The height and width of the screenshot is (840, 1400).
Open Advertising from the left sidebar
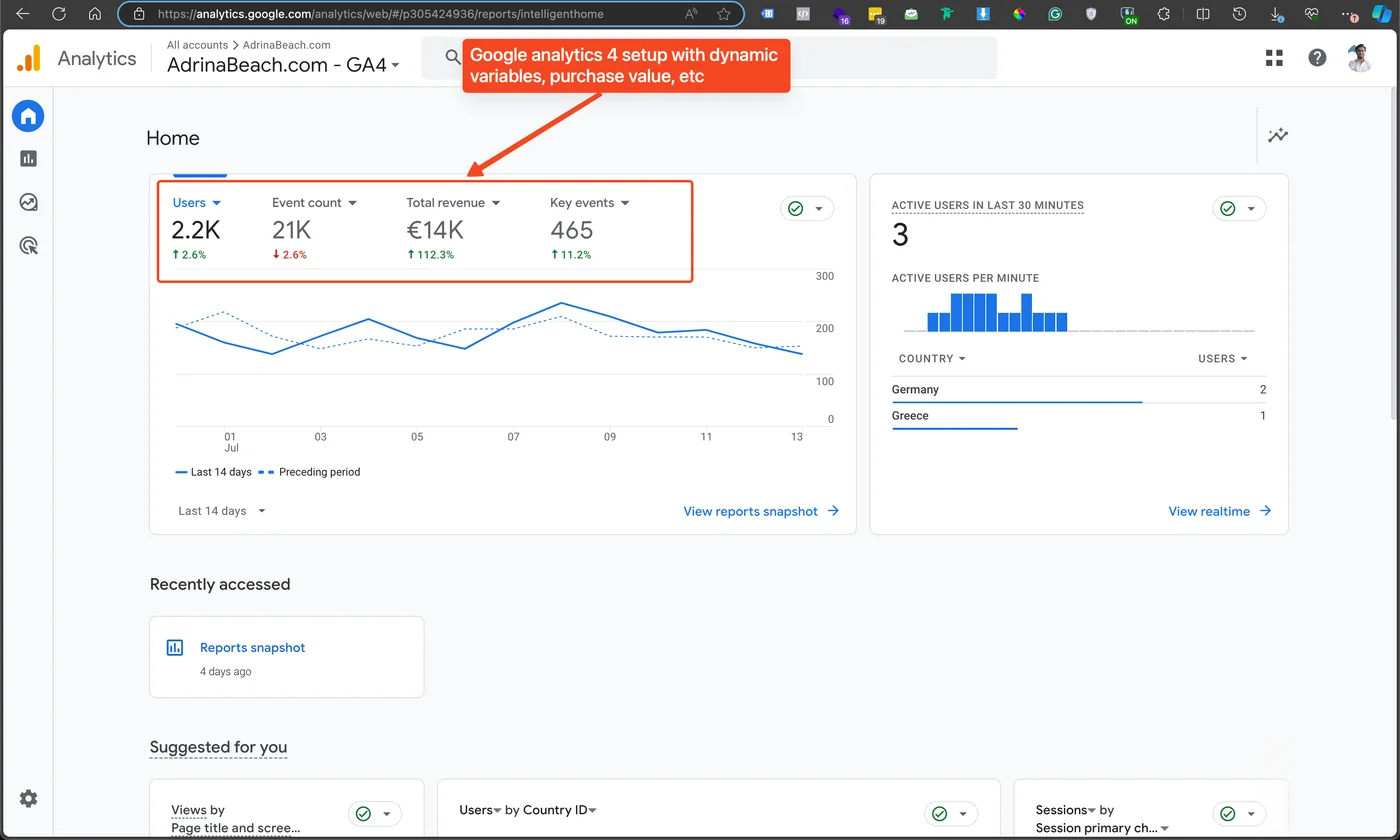(28, 246)
